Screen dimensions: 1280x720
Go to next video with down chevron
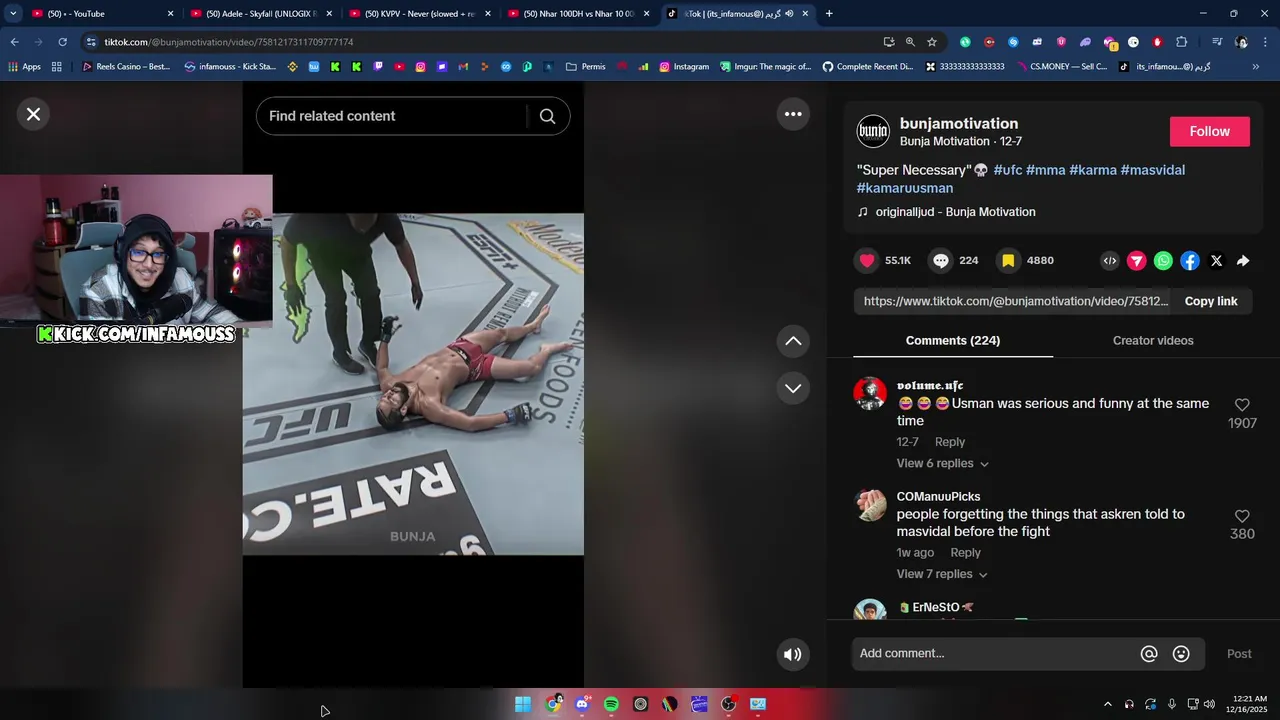point(793,388)
